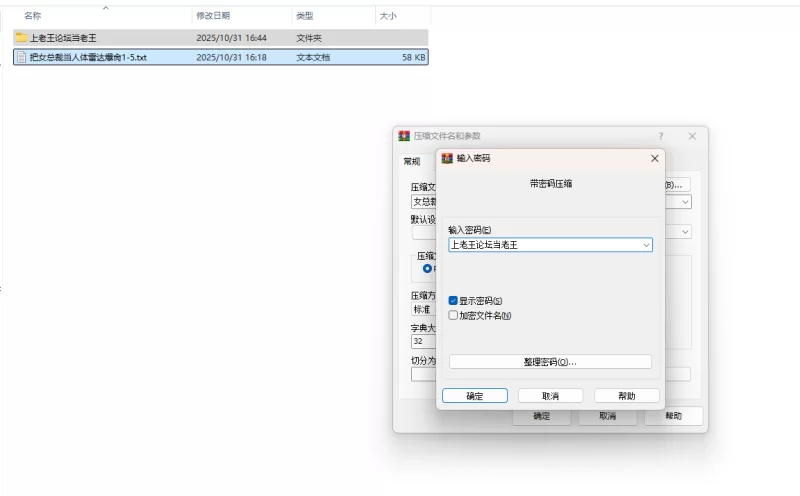Switch to the 常规 tab
The image size is (800, 496).
click(412, 161)
